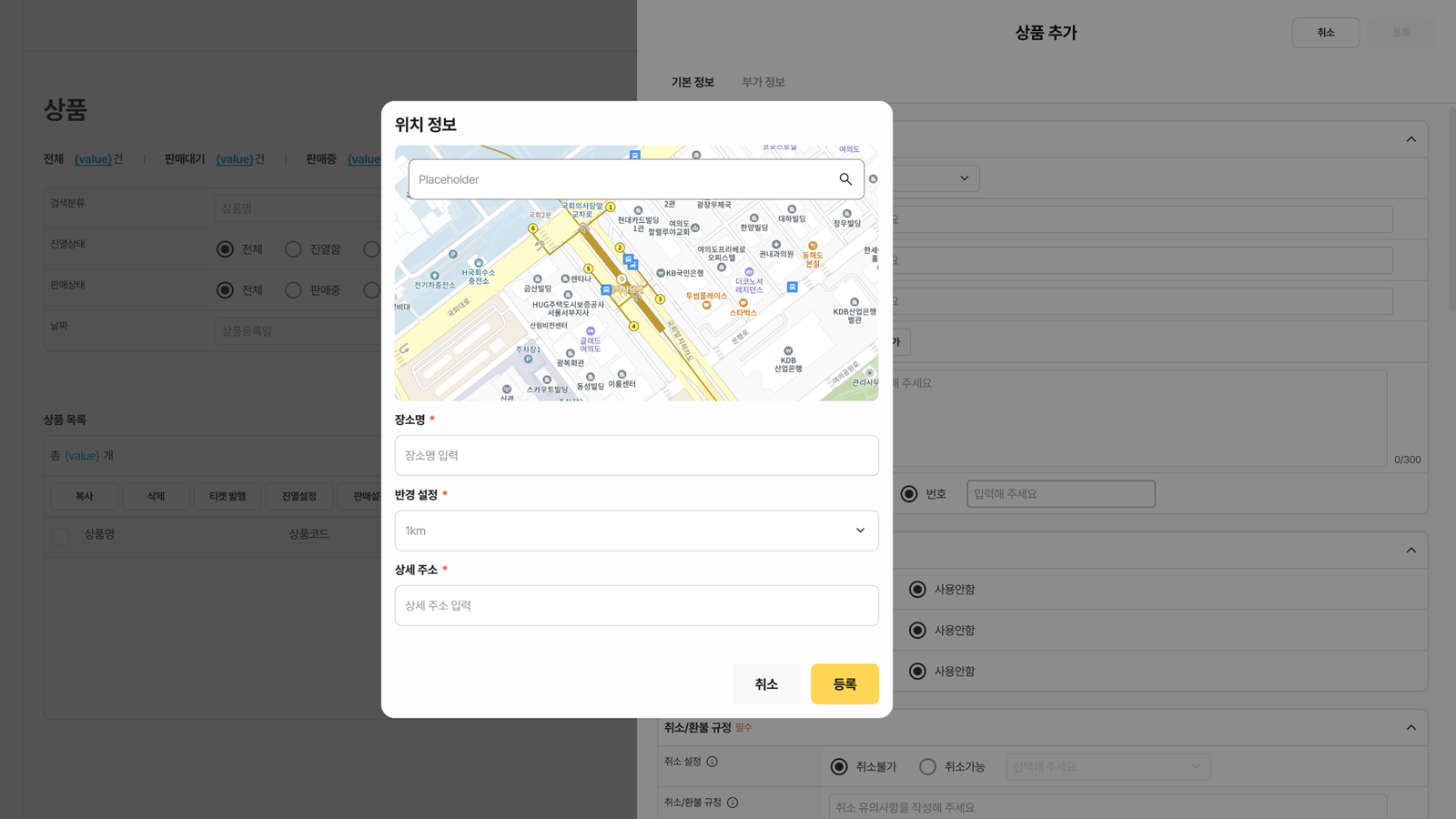Click info icon next to 취소/환불 규정 label

[x=733, y=803]
